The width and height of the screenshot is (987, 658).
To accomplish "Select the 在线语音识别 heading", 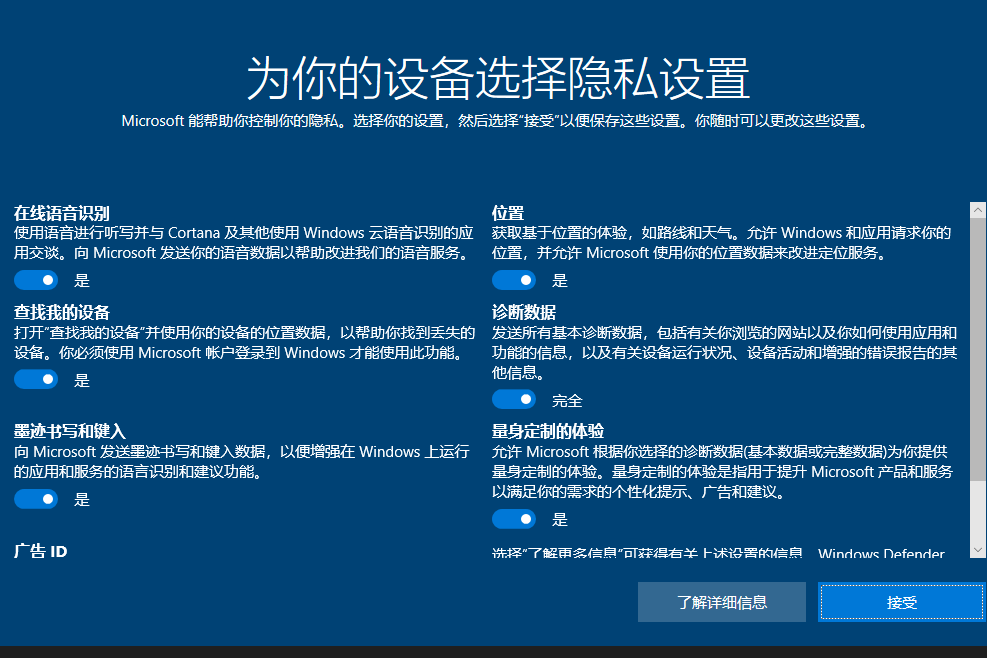I will pyautogui.click(x=62, y=213).
